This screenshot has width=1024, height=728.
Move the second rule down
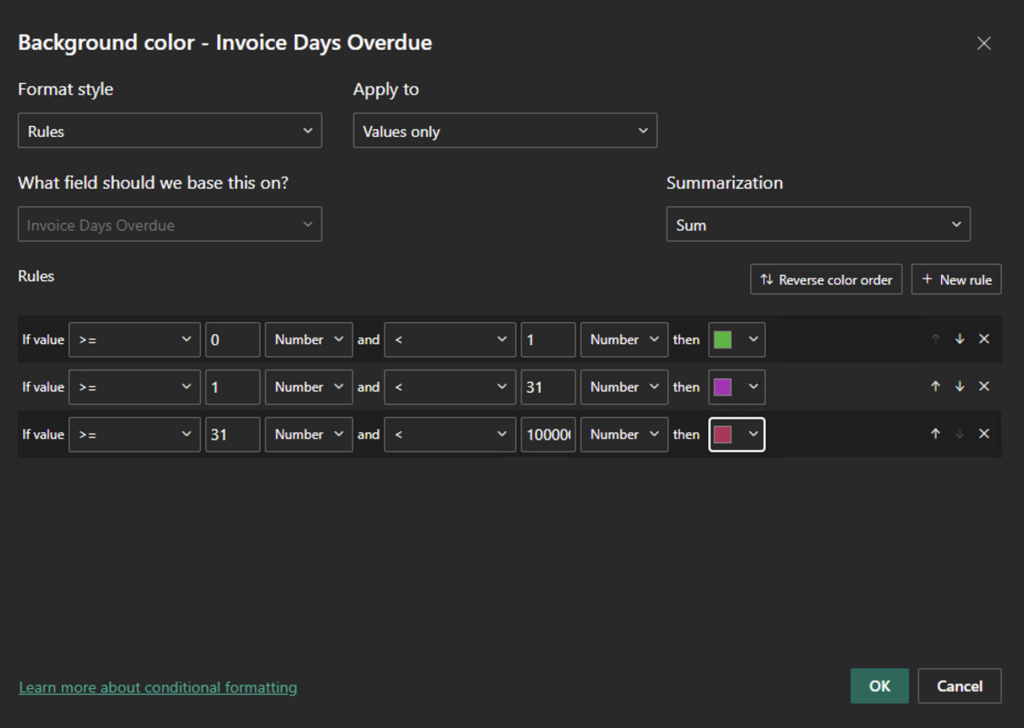coord(959,387)
